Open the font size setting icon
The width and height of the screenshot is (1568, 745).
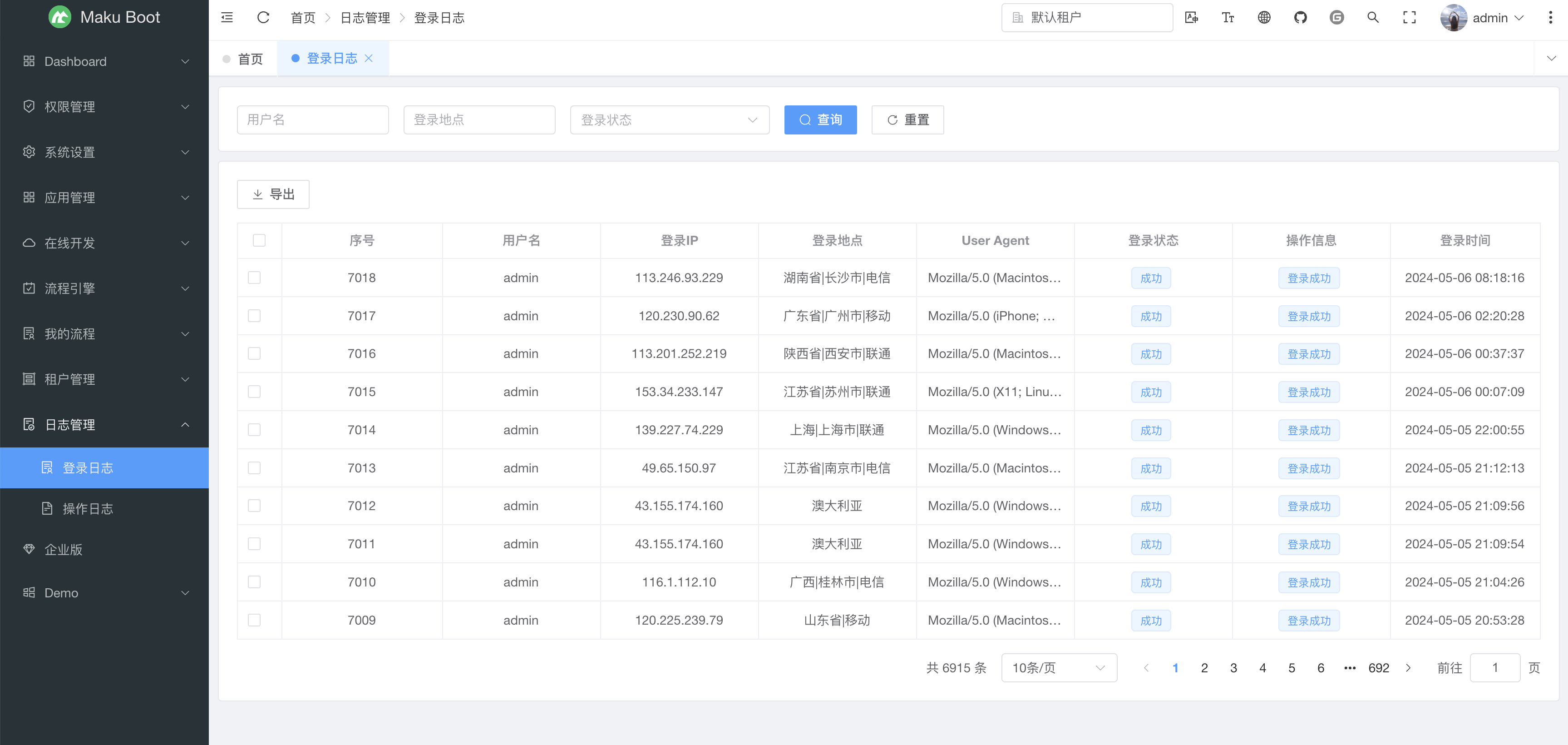1228,18
